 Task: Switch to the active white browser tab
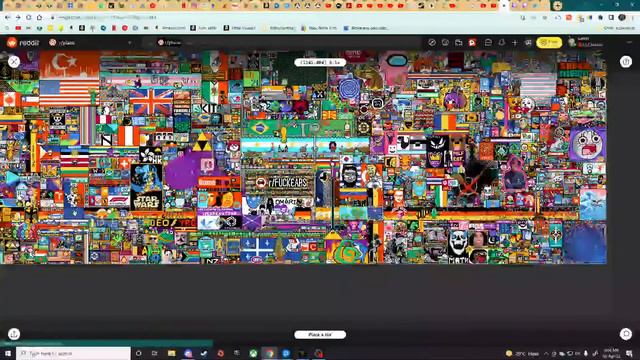pos(504,6)
